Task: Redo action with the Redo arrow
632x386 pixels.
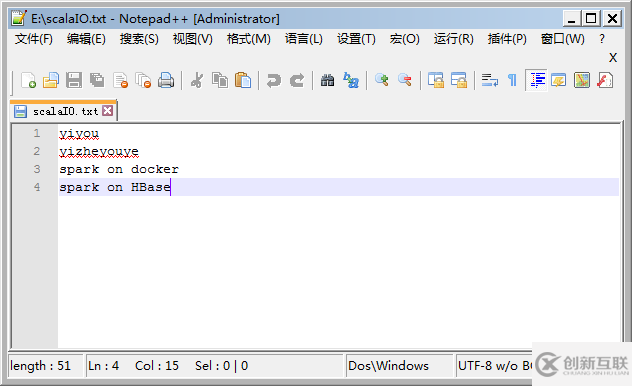Action: click(297, 80)
